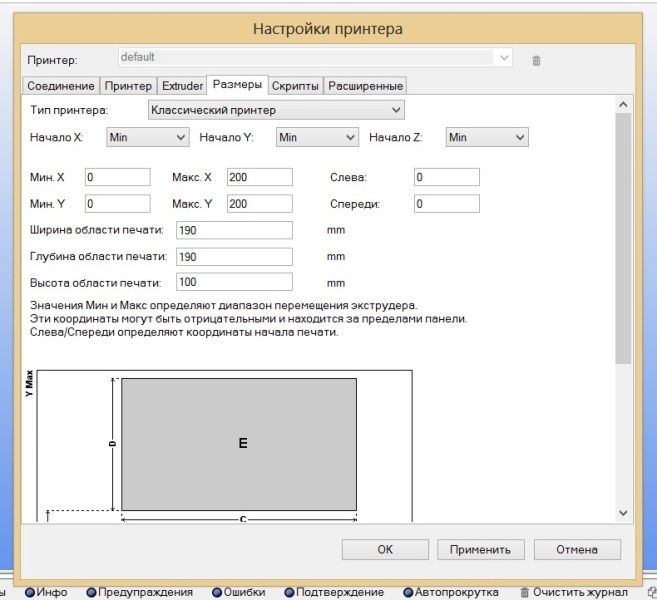Toggle the Инфо log filter
This screenshot has height=600, width=657.
31,592
